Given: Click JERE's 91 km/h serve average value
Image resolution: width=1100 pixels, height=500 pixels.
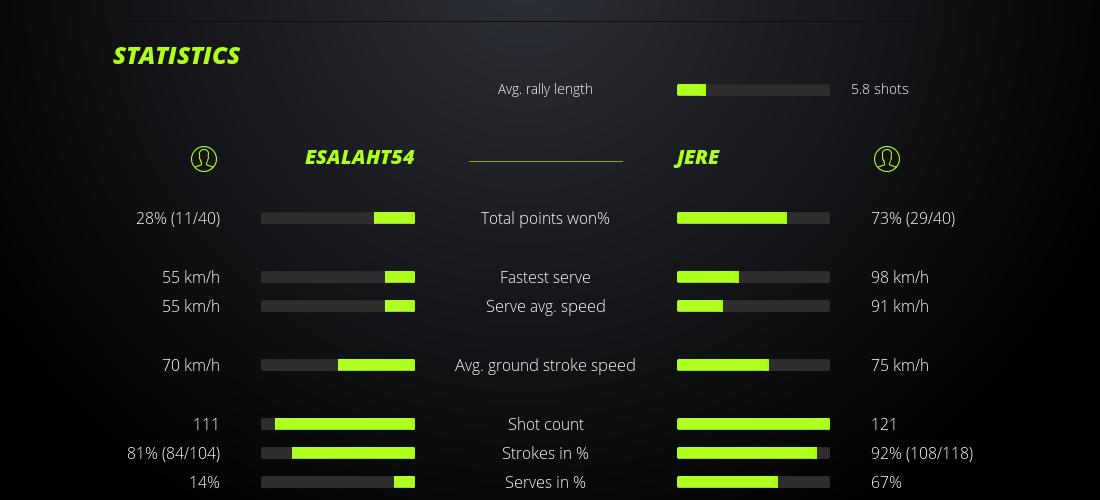Looking at the screenshot, I should [x=900, y=306].
